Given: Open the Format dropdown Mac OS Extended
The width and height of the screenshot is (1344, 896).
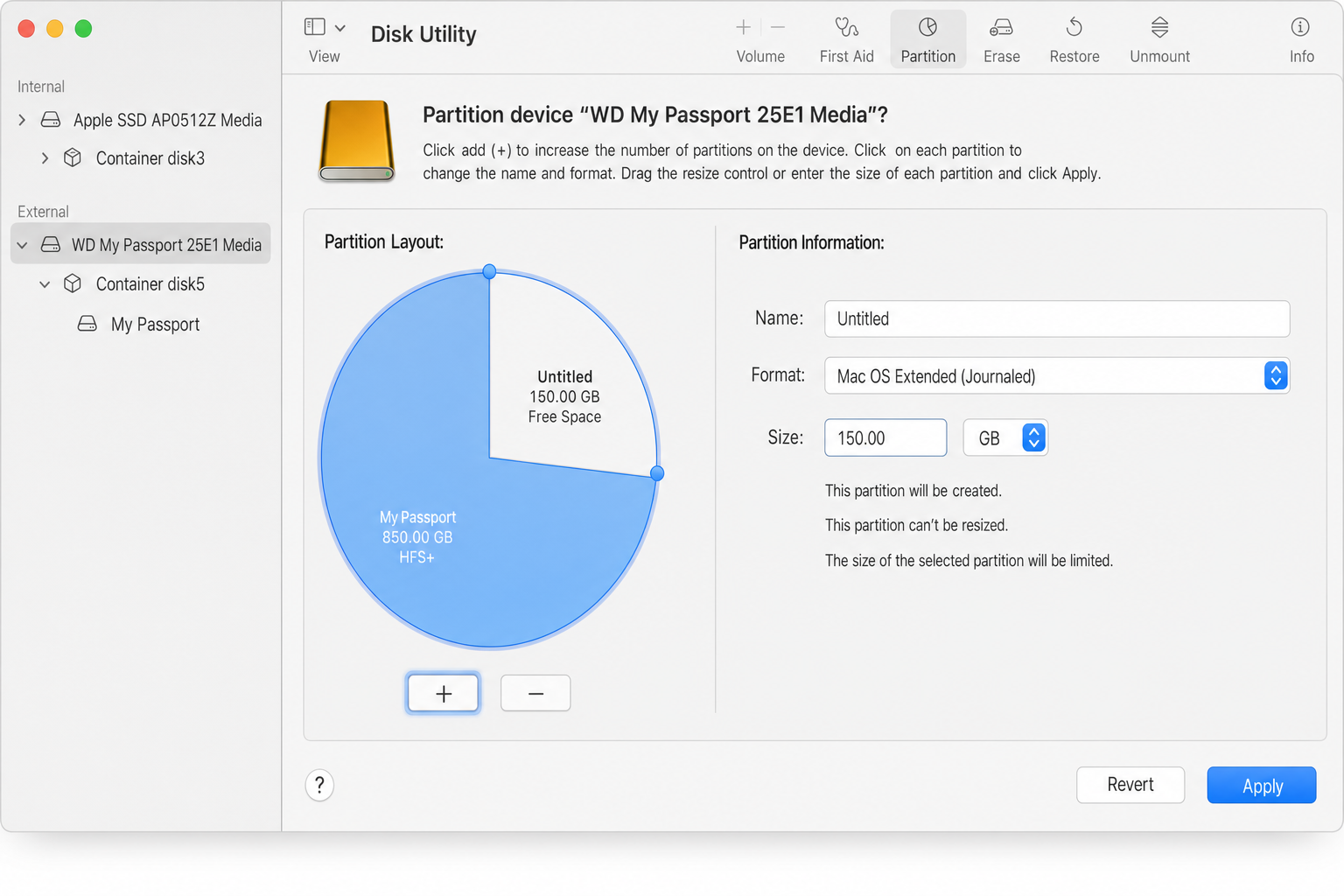Looking at the screenshot, I should pos(1057,376).
